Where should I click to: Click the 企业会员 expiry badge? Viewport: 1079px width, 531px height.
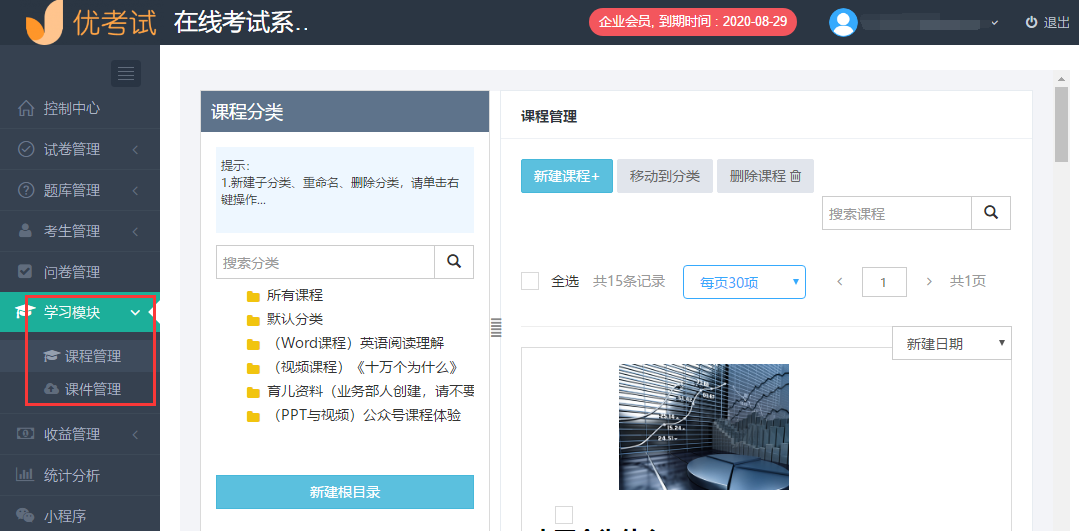[692, 21]
